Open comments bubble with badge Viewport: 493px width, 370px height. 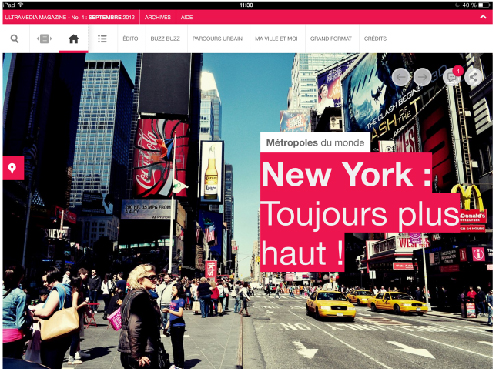pyautogui.click(x=452, y=77)
